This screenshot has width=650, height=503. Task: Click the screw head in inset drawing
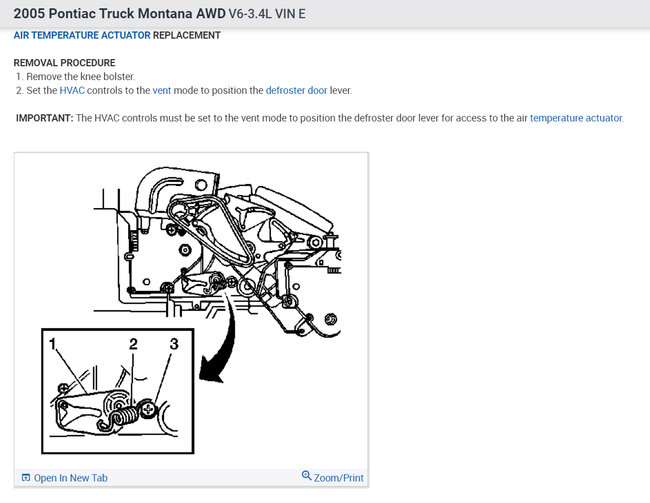[148, 409]
